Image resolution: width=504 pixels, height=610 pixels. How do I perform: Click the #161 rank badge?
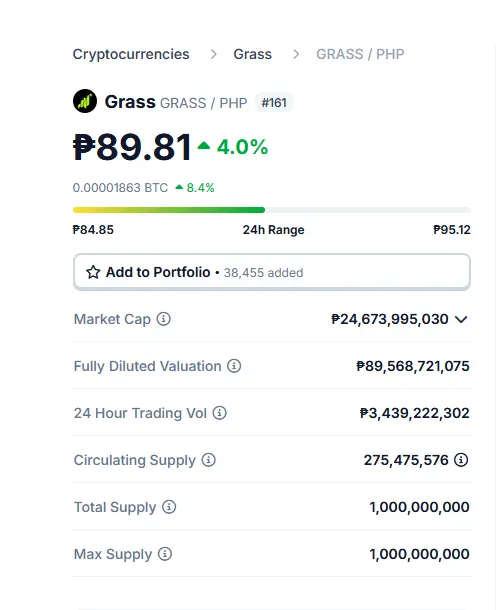point(274,103)
